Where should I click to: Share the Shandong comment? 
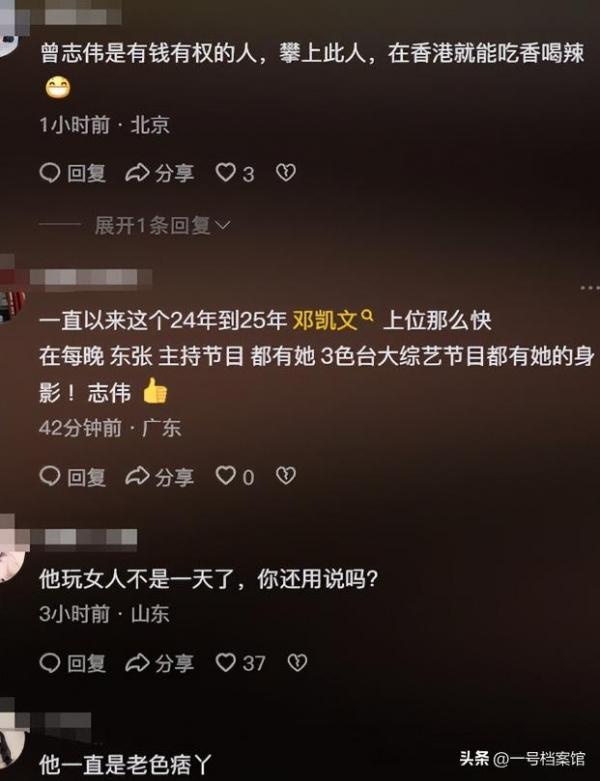159,663
